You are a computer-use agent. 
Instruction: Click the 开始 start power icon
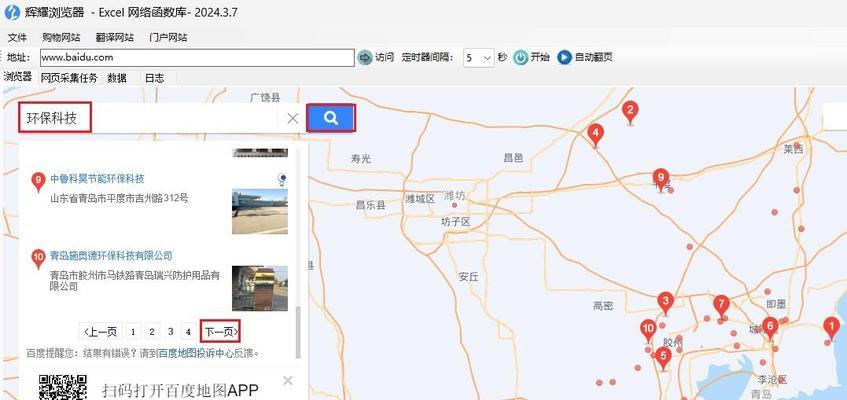click(521, 57)
